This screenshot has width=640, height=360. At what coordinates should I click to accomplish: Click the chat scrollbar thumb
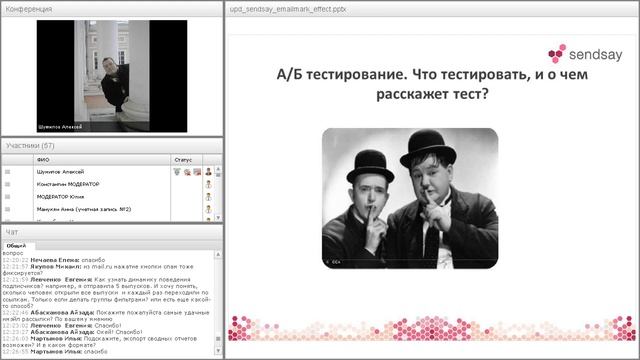click(218, 339)
